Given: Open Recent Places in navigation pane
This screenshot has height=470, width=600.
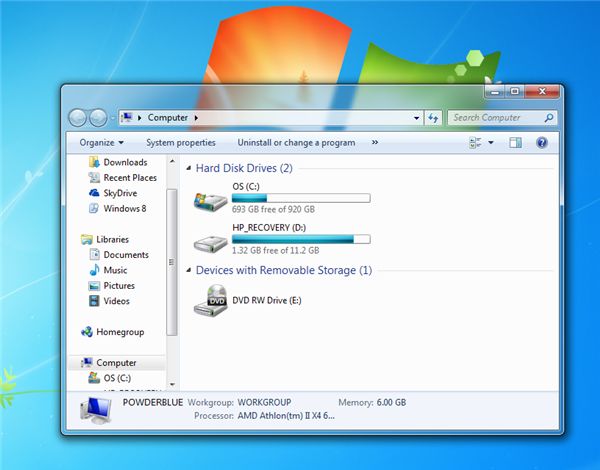Looking at the screenshot, I should [130, 178].
